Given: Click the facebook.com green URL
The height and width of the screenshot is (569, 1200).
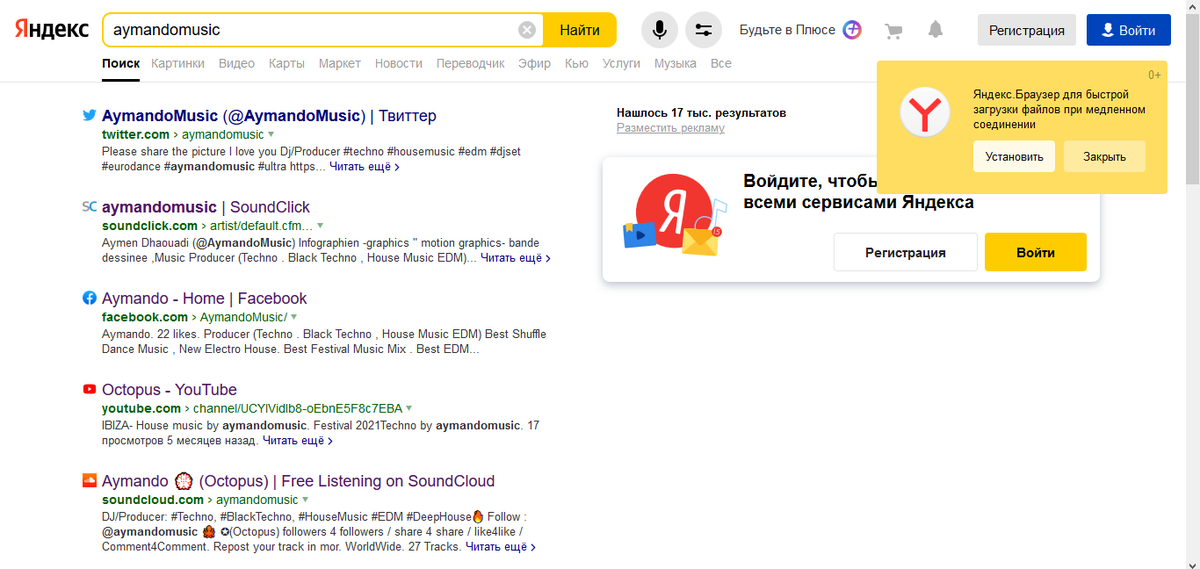Looking at the screenshot, I should 144,317.
